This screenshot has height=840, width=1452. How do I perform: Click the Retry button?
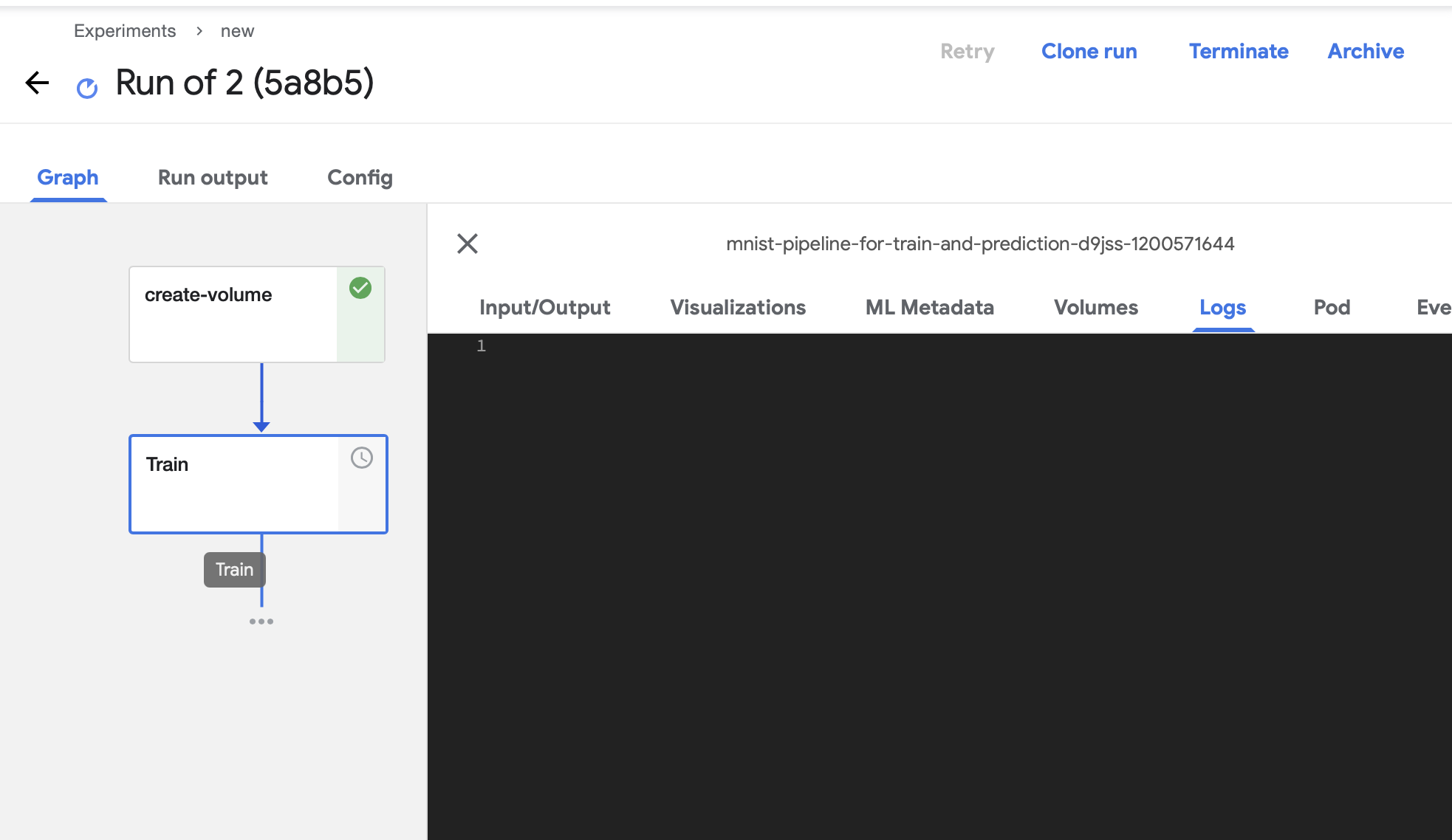click(x=968, y=51)
